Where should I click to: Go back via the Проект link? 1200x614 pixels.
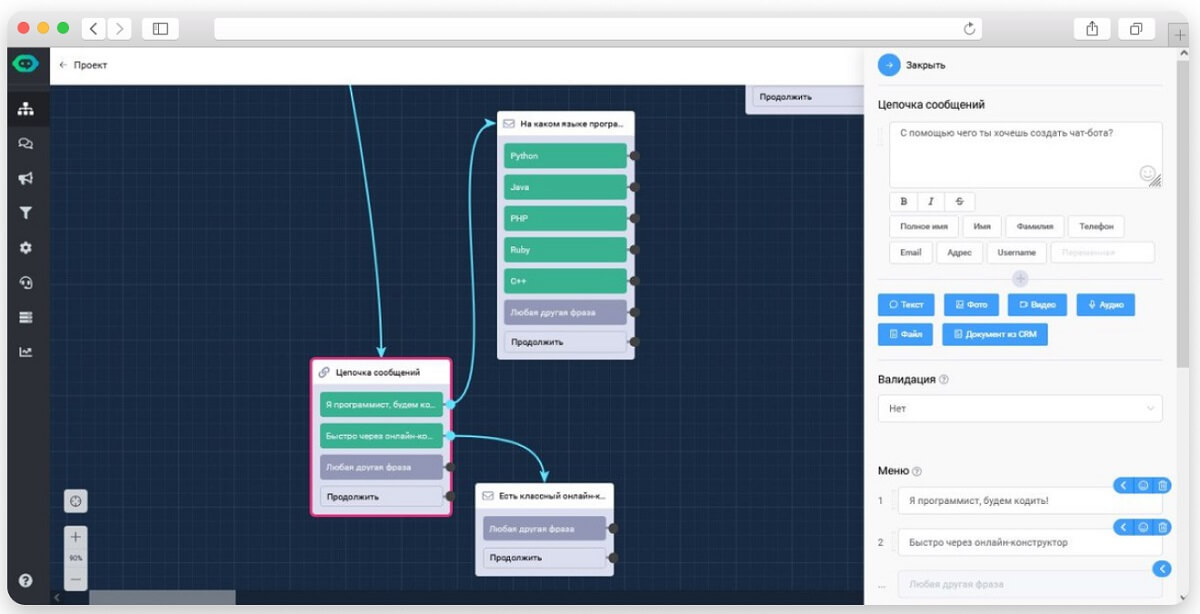[x=83, y=65]
